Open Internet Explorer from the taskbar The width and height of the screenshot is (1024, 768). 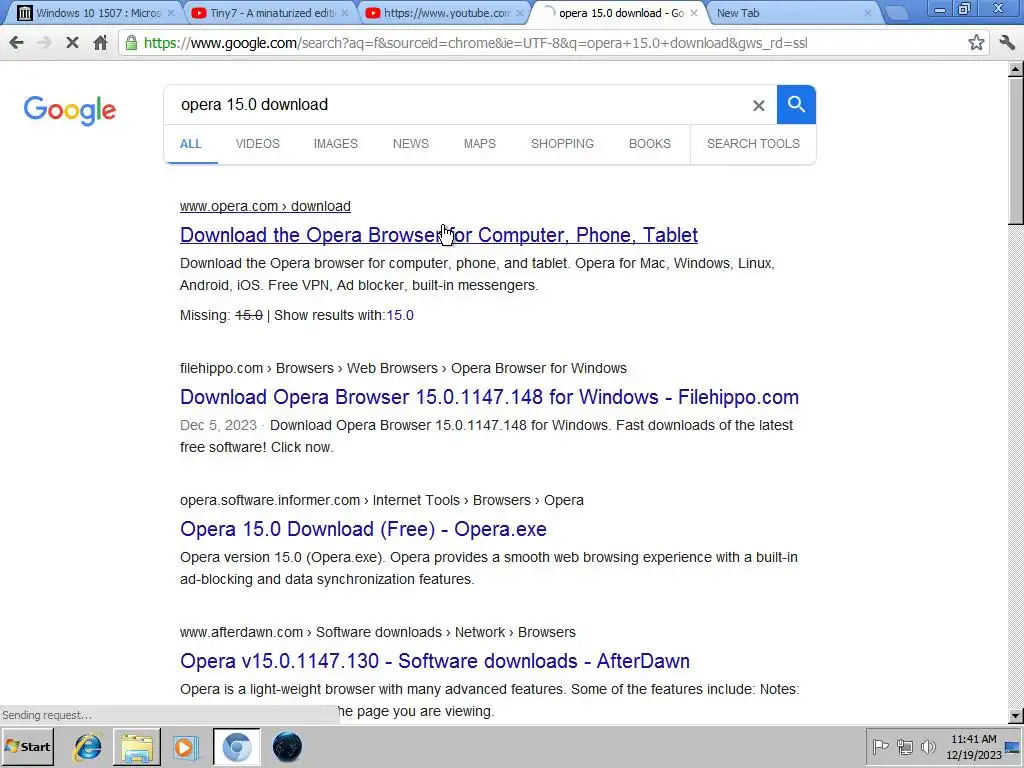[88, 747]
